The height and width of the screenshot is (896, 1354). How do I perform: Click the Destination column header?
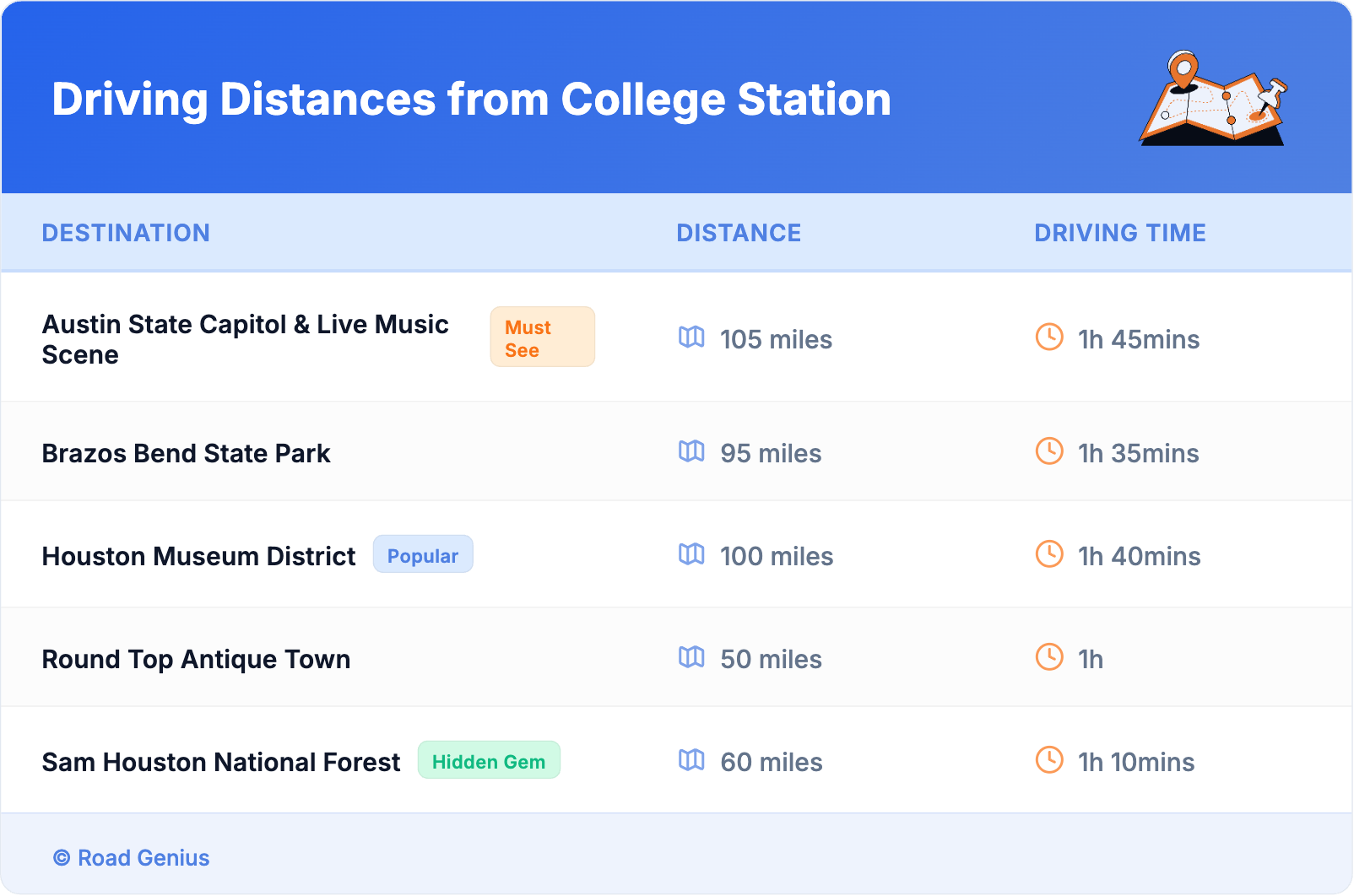pos(126,233)
